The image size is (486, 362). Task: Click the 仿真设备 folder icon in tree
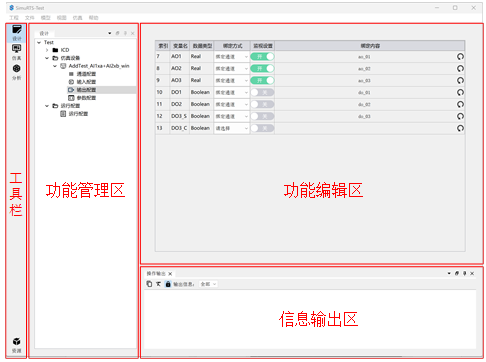point(55,58)
